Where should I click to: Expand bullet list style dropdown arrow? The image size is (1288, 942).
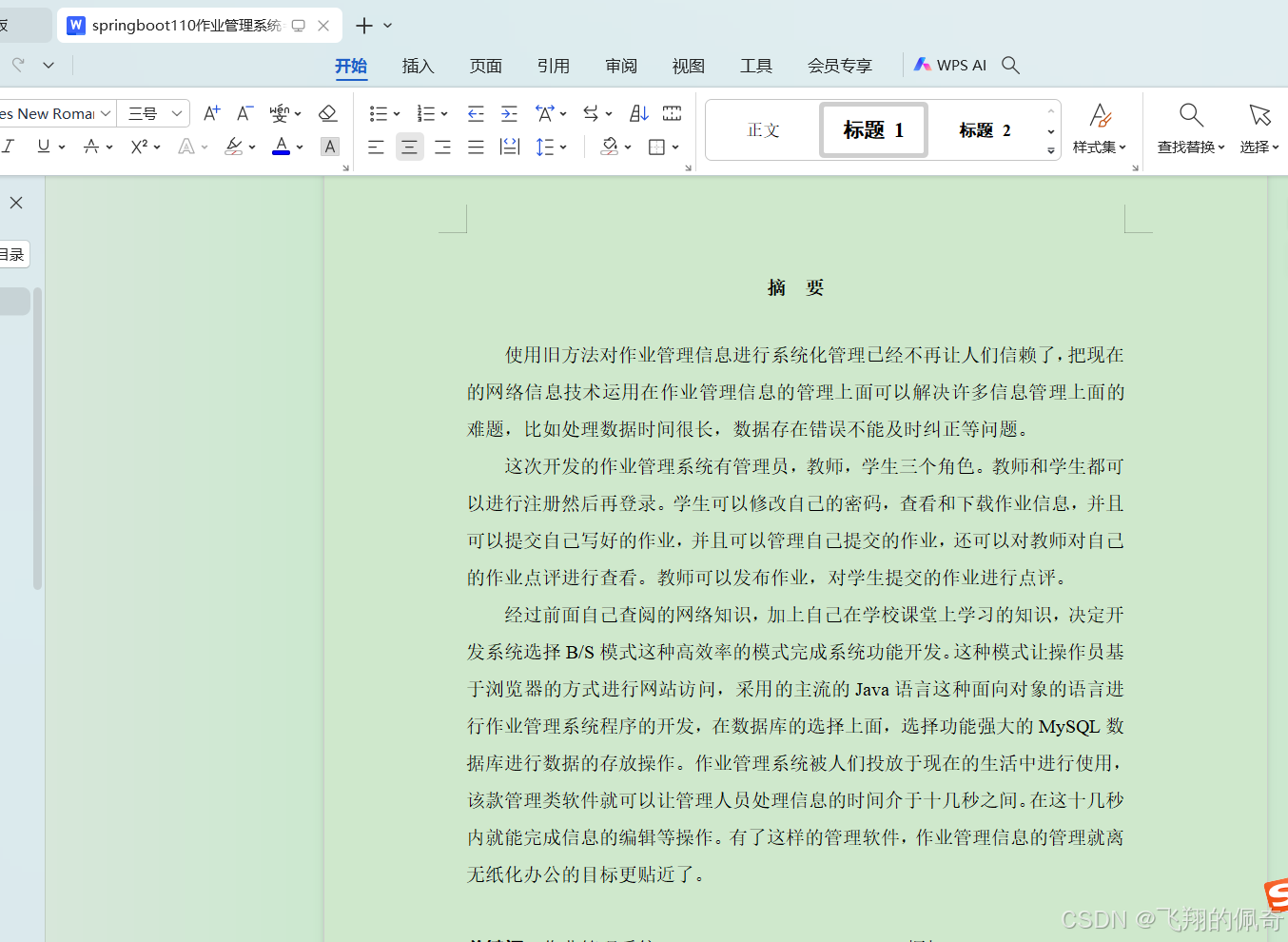pyautogui.click(x=397, y=114)
